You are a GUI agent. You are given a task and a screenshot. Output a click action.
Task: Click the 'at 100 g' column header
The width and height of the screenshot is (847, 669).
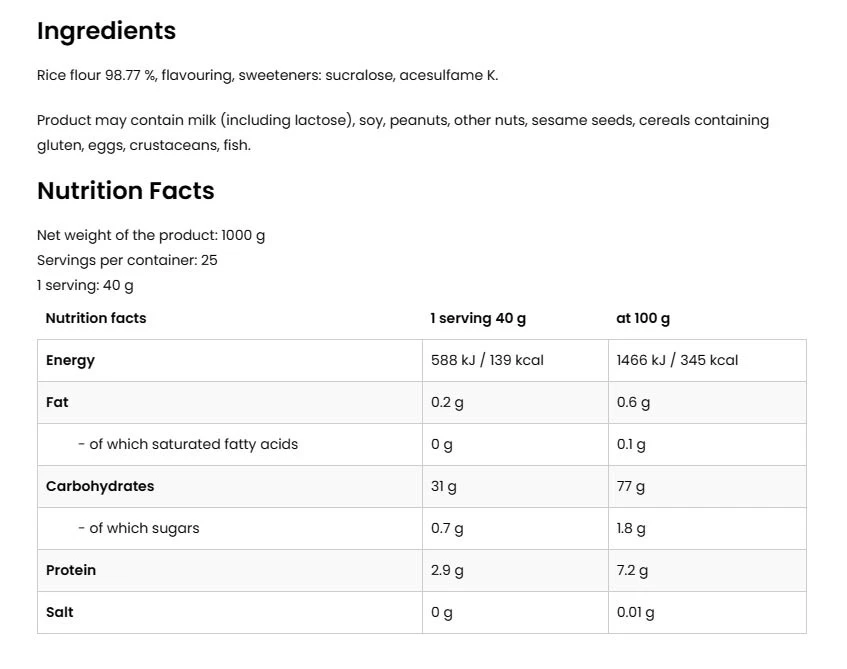coord(643,318)
